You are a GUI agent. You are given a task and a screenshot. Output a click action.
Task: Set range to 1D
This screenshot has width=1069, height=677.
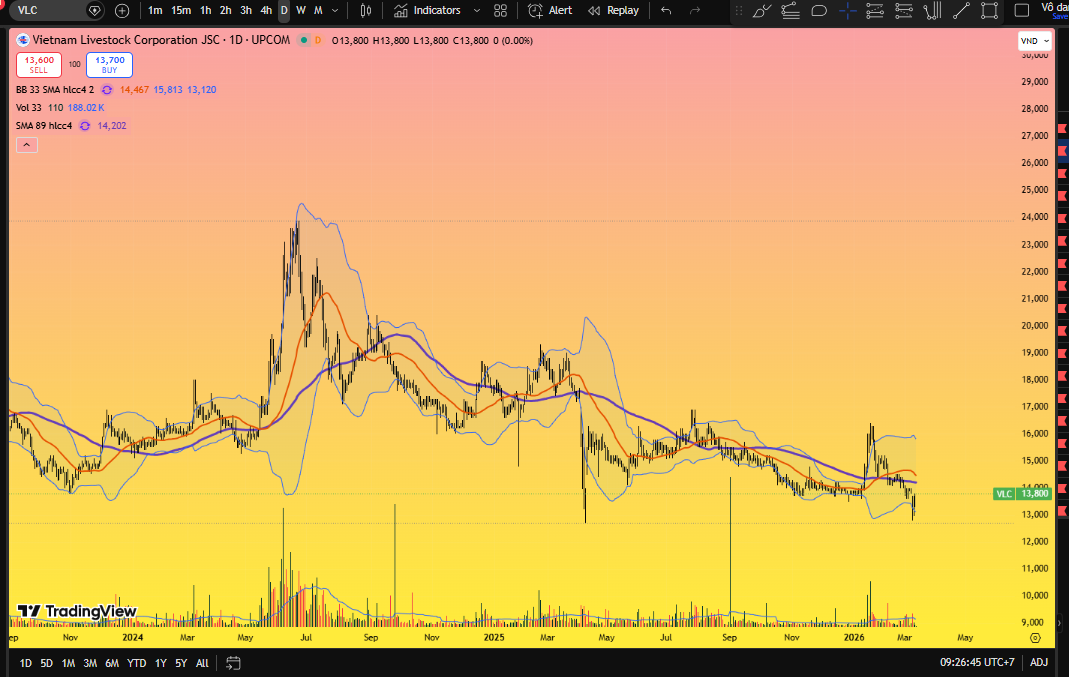click(x=25, y=663)
